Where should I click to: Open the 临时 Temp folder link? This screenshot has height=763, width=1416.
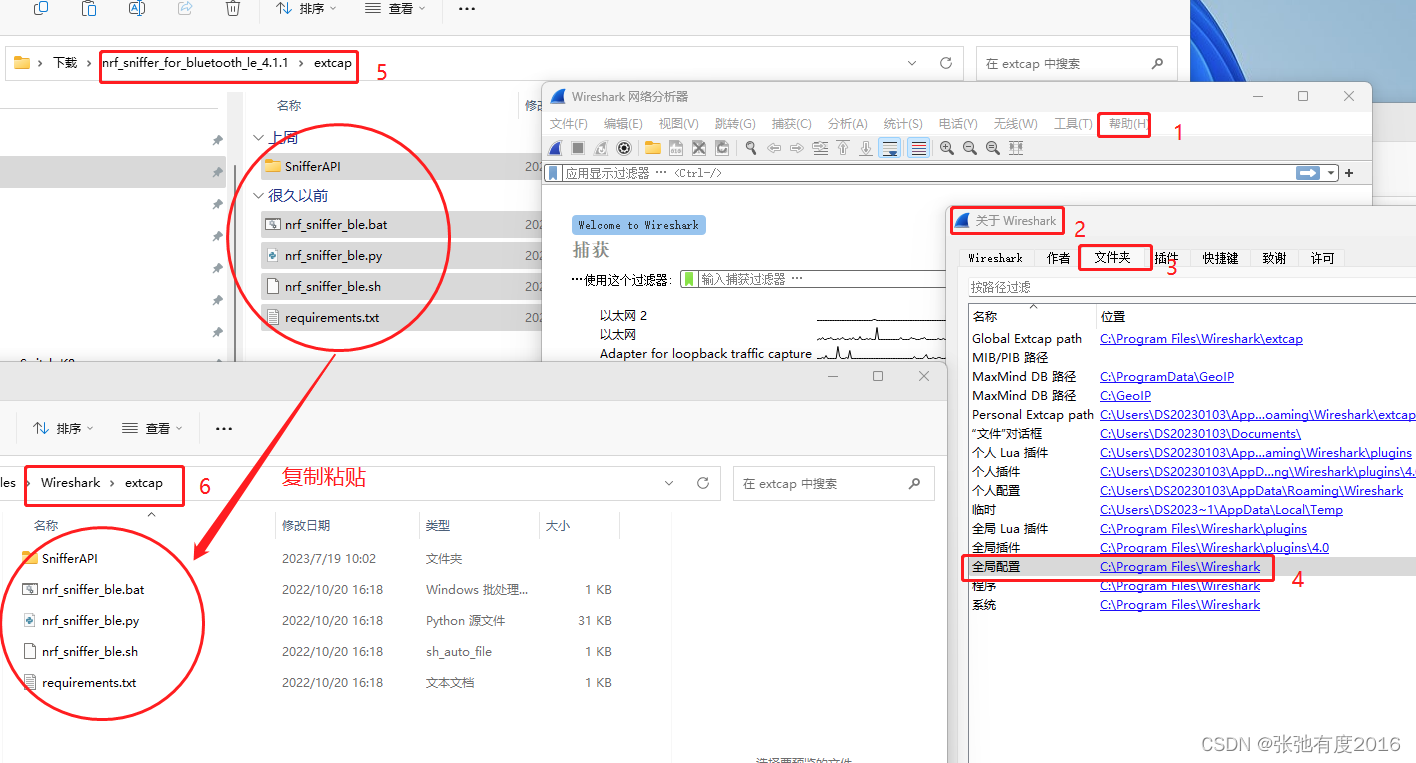(x=1221, y=510)
